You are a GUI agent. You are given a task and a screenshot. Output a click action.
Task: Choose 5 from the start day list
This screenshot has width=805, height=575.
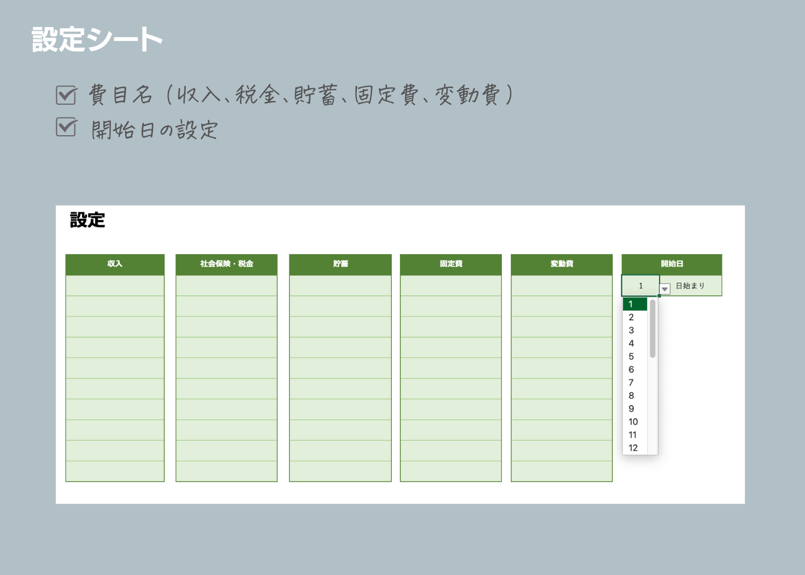(x=631, y=356)
